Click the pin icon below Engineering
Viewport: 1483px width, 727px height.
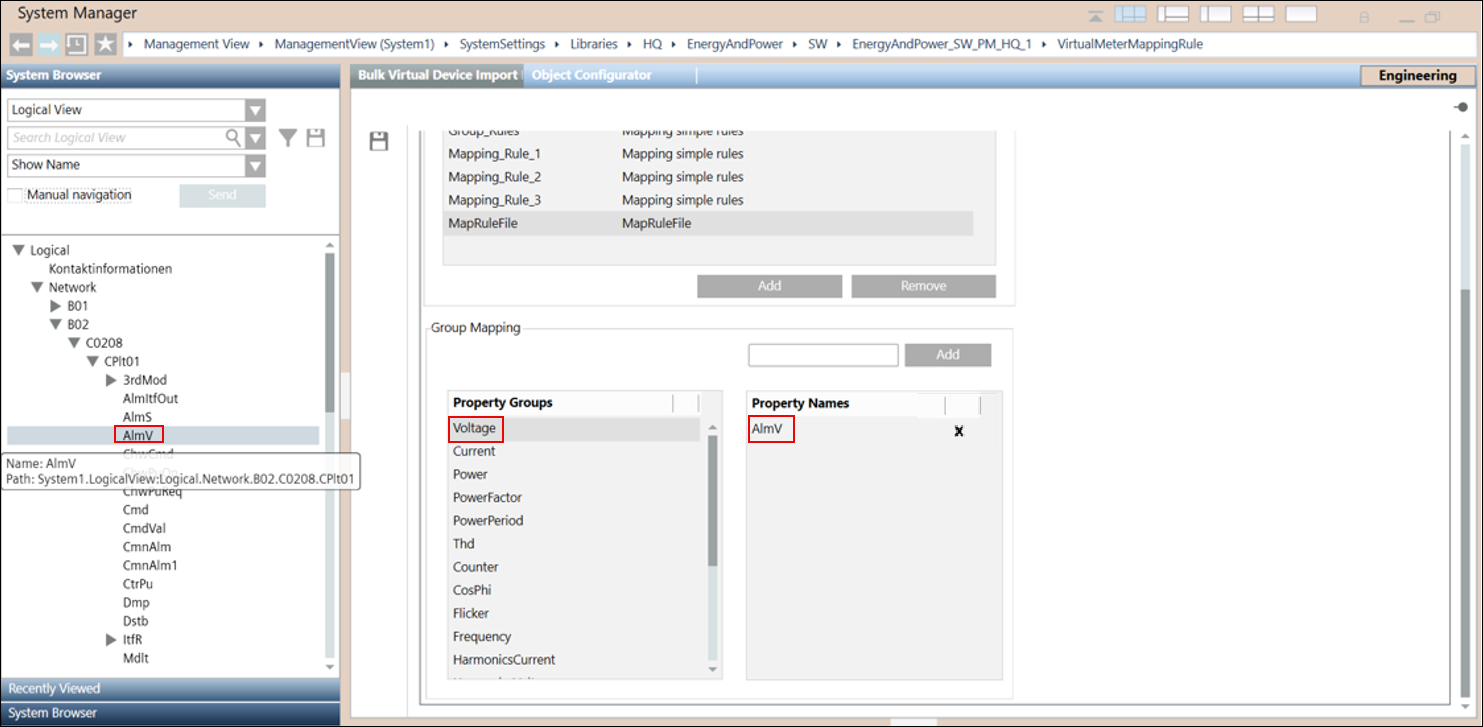tap(1461, 107)
